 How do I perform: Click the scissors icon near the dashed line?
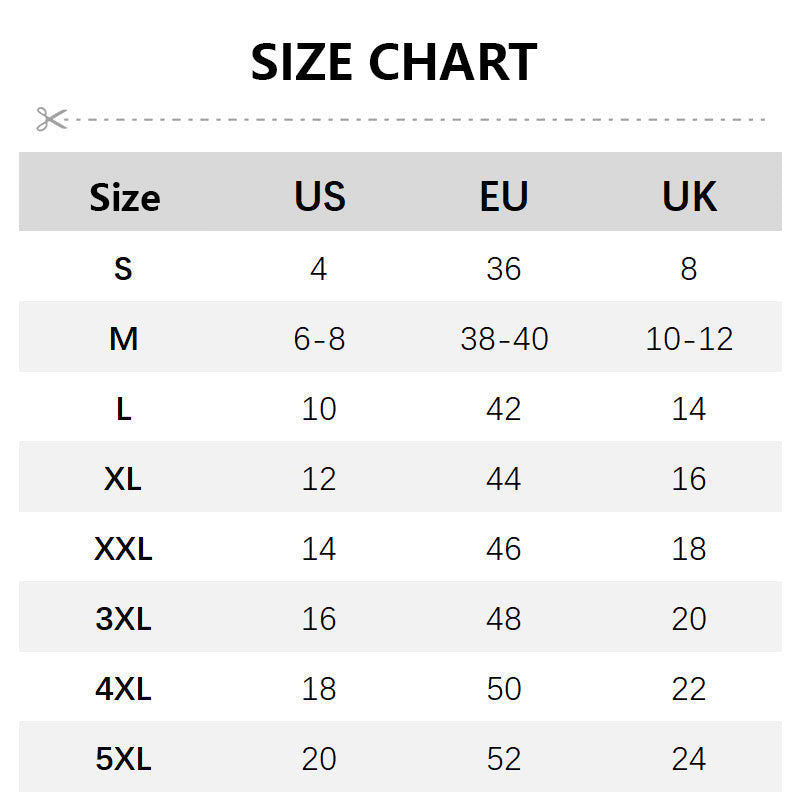[52, 119]
